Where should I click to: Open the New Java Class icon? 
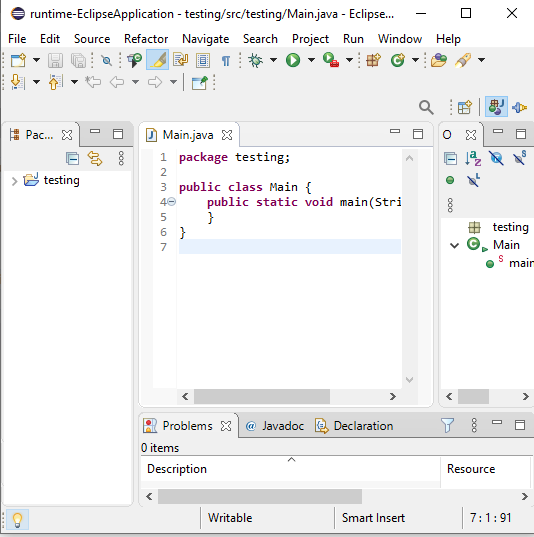397,60
